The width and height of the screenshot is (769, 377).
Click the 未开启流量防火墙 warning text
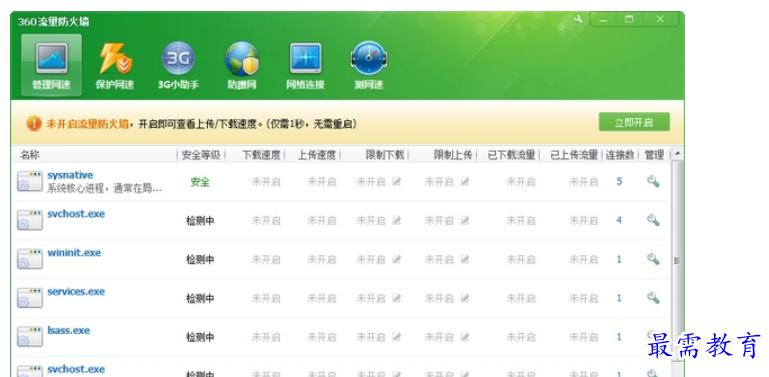click(x=87, y=124)
